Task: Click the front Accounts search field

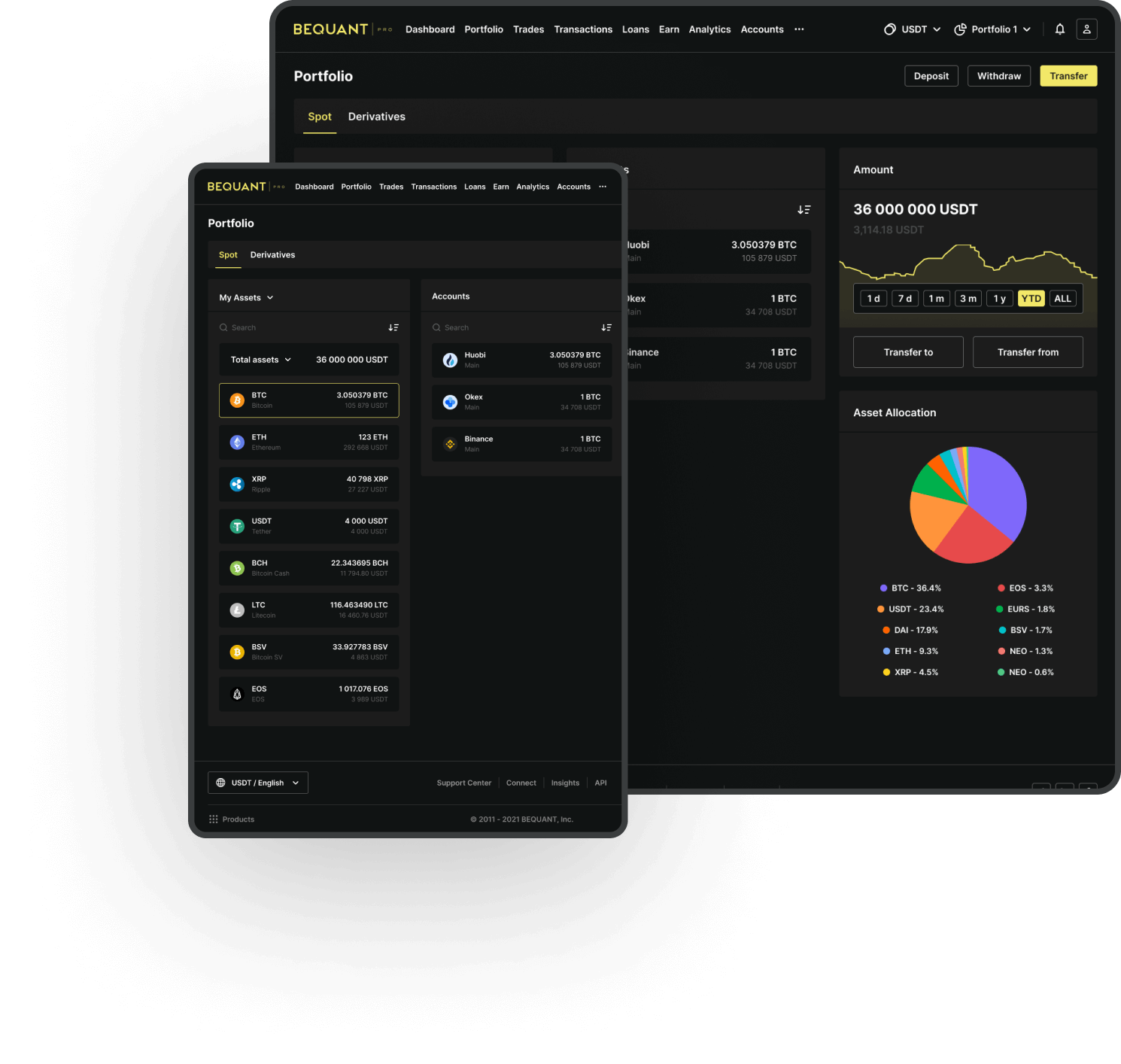Action: (515, 327)
